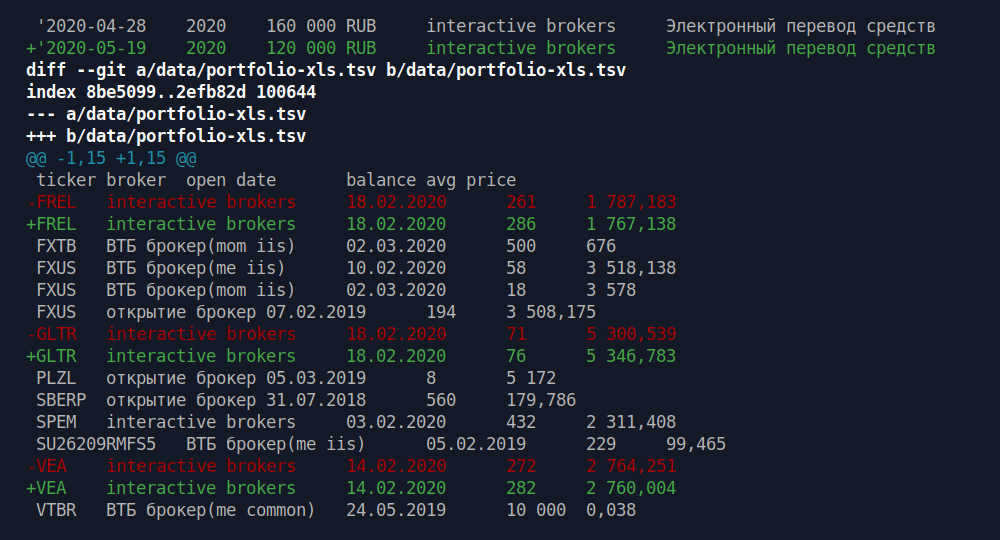Click the ticker column header

(x=66, y=180)
